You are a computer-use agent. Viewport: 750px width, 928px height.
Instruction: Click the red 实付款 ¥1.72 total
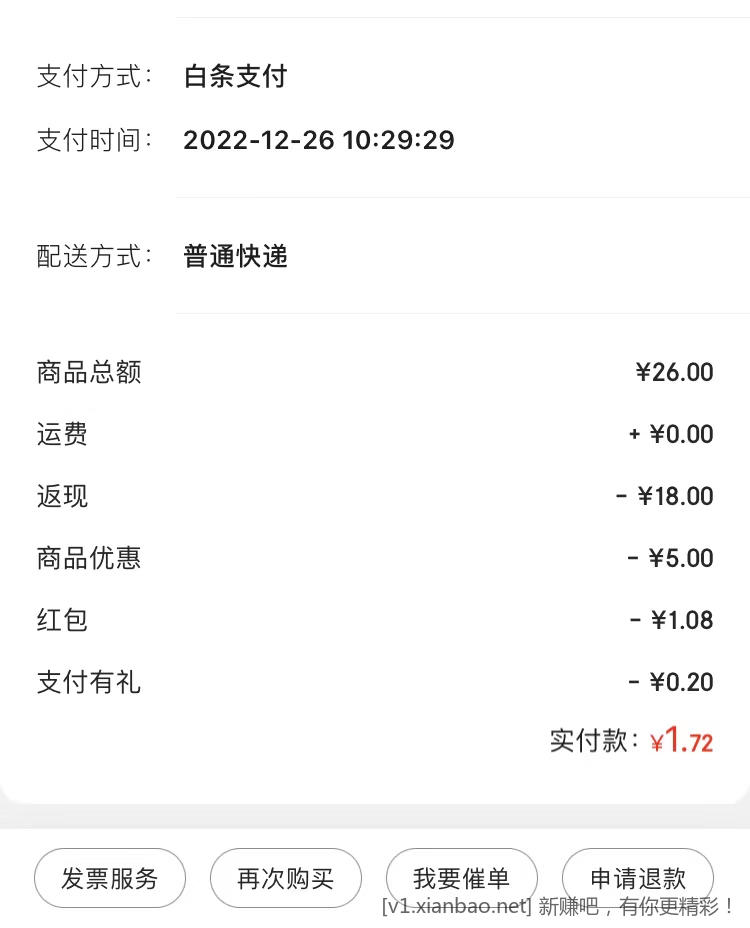point(681,740)
